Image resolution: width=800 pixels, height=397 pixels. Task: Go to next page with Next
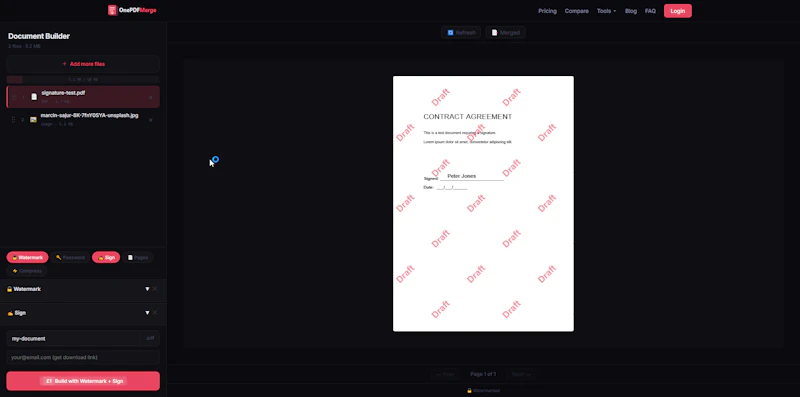522,374
